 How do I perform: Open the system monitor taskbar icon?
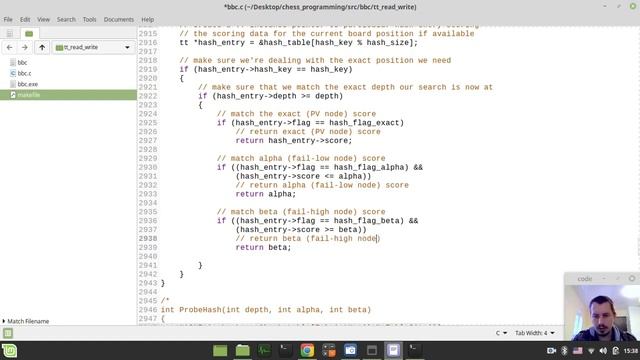point(264,351)
